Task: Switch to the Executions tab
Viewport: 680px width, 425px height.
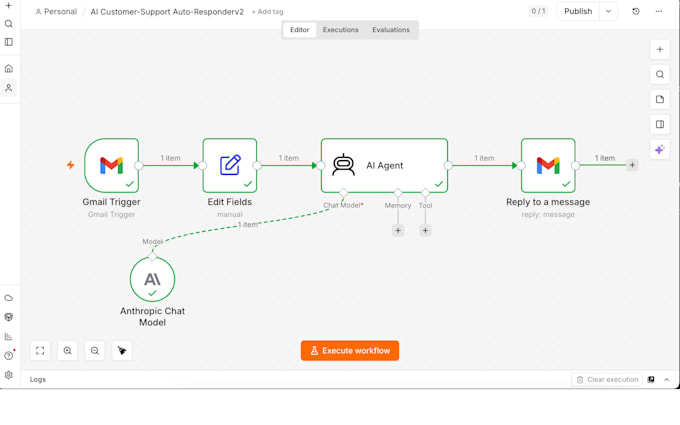Action: click(x=340, y=30)
